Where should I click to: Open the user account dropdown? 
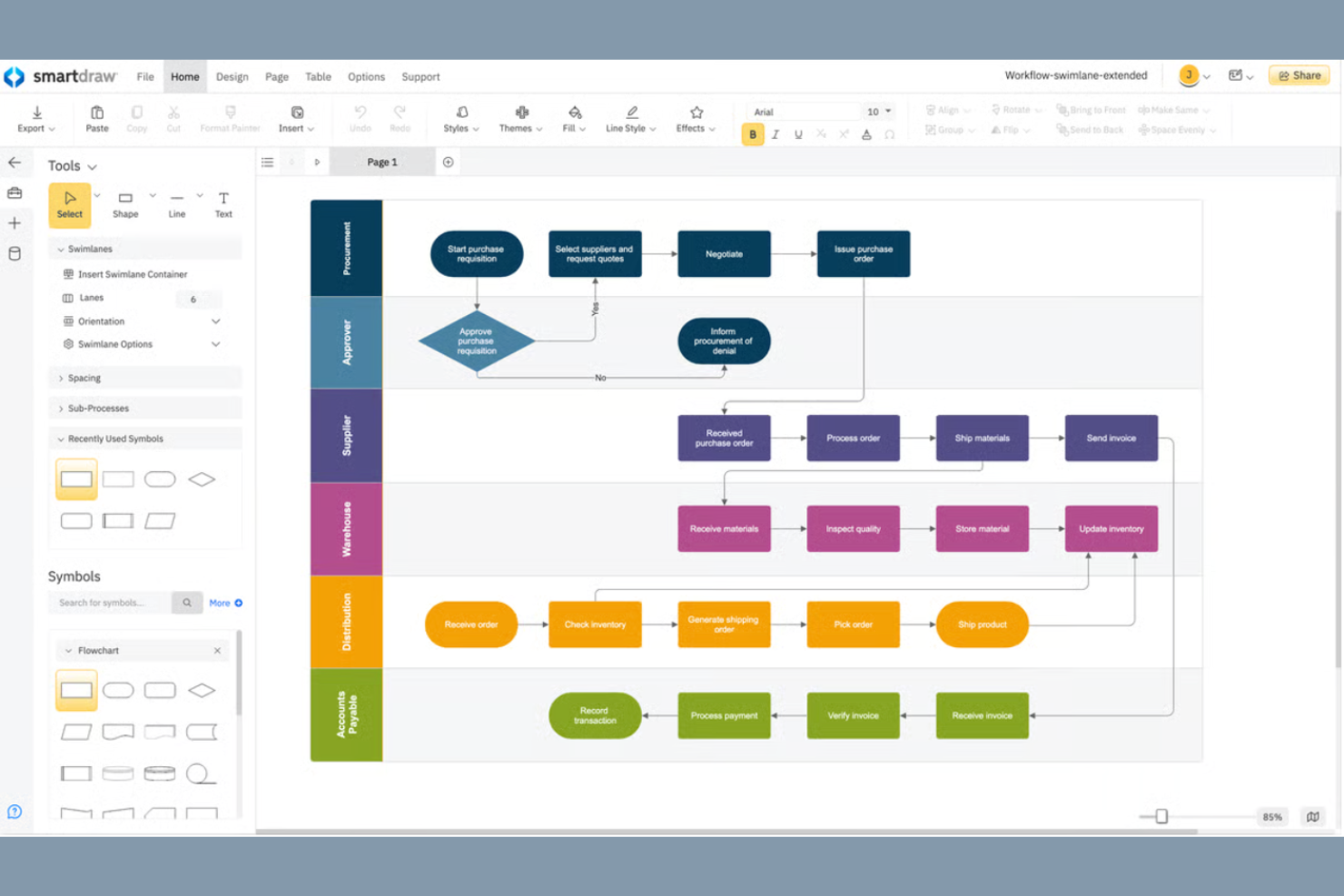point(1194,76)
